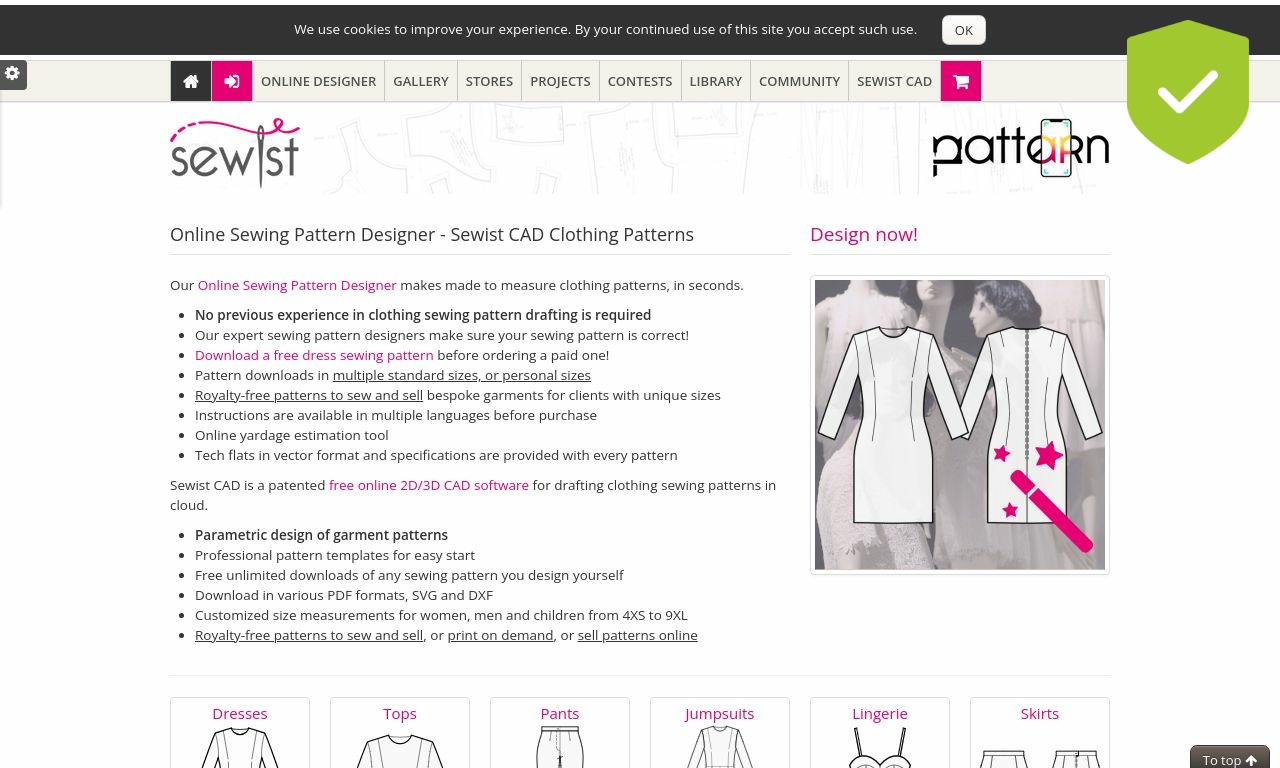
Task: Open the Dresses category thumbnail
Action: click(x=240, y=733)
